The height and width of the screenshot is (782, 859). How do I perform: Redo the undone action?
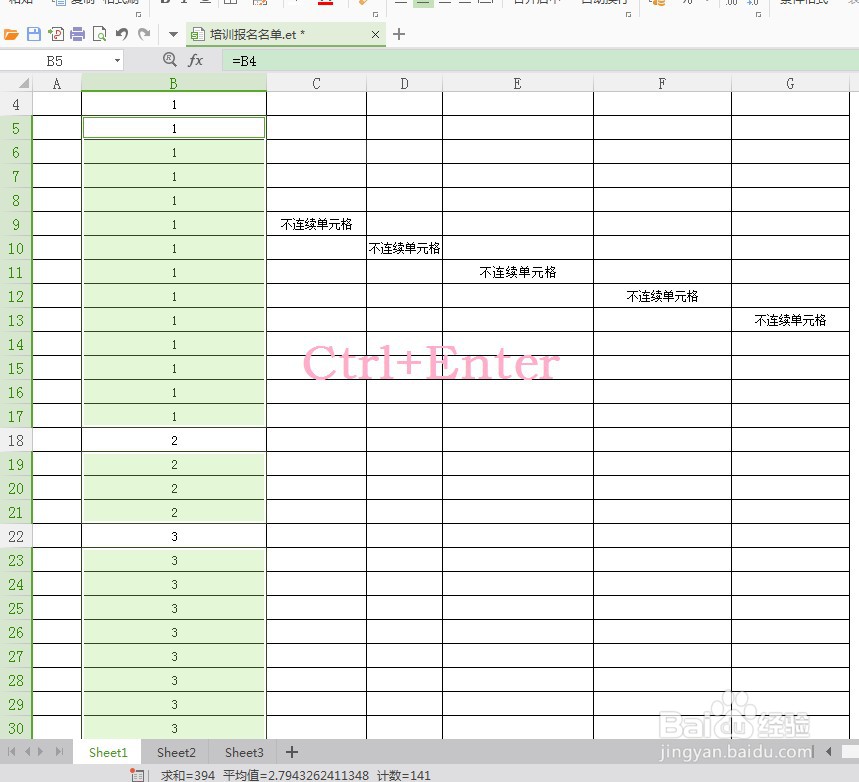(x=144, y=35)
